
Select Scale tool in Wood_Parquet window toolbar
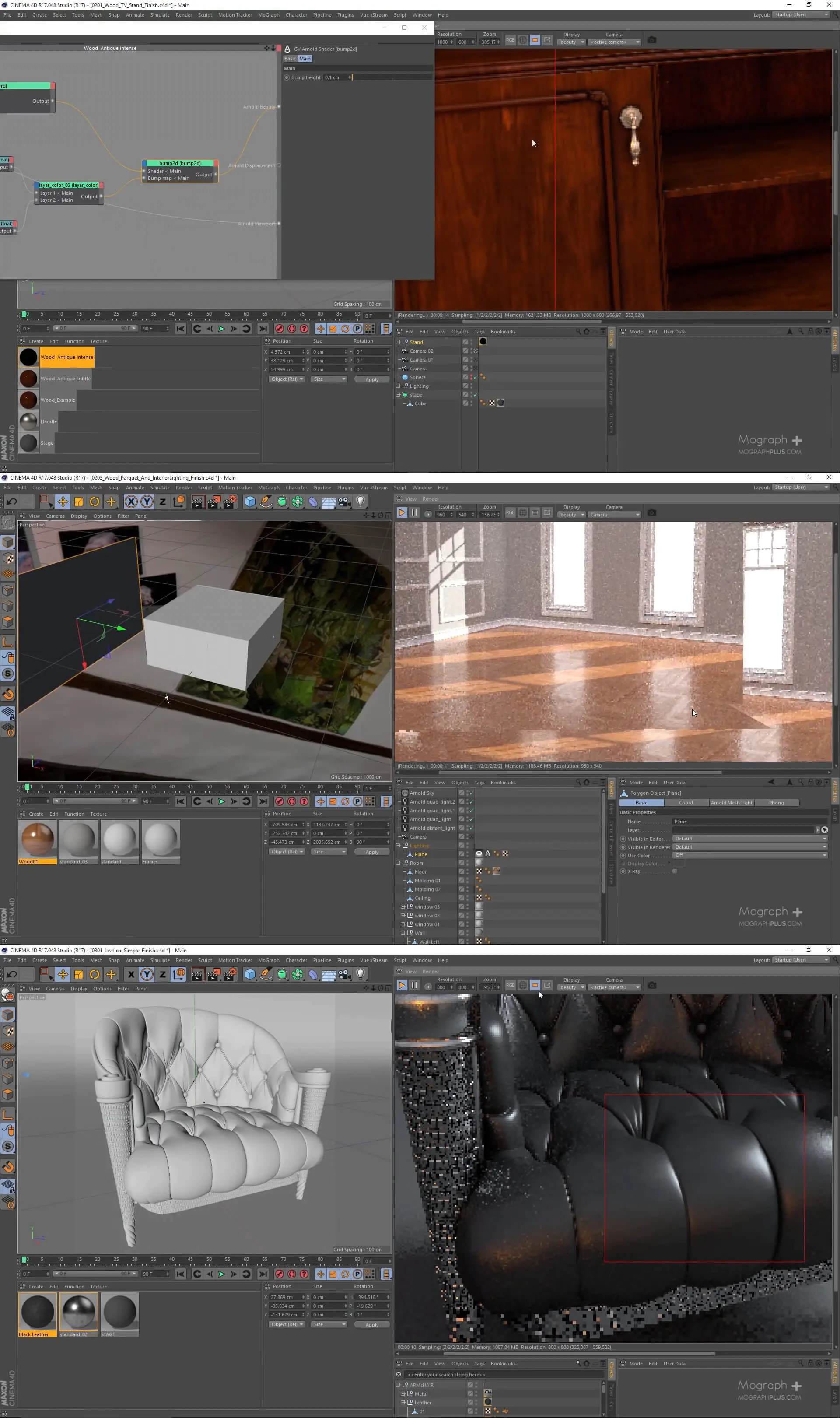point(79,502)
